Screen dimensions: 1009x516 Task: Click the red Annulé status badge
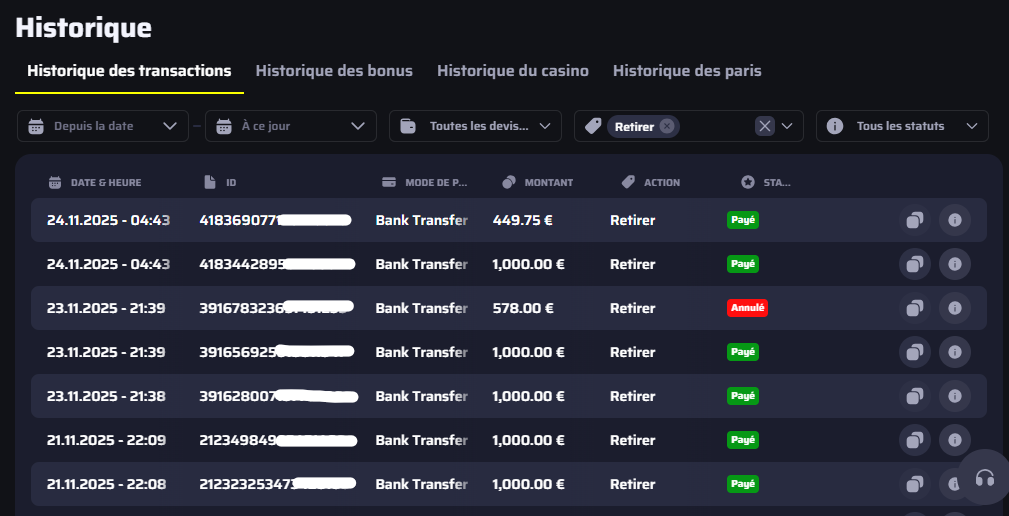[747, 308]
